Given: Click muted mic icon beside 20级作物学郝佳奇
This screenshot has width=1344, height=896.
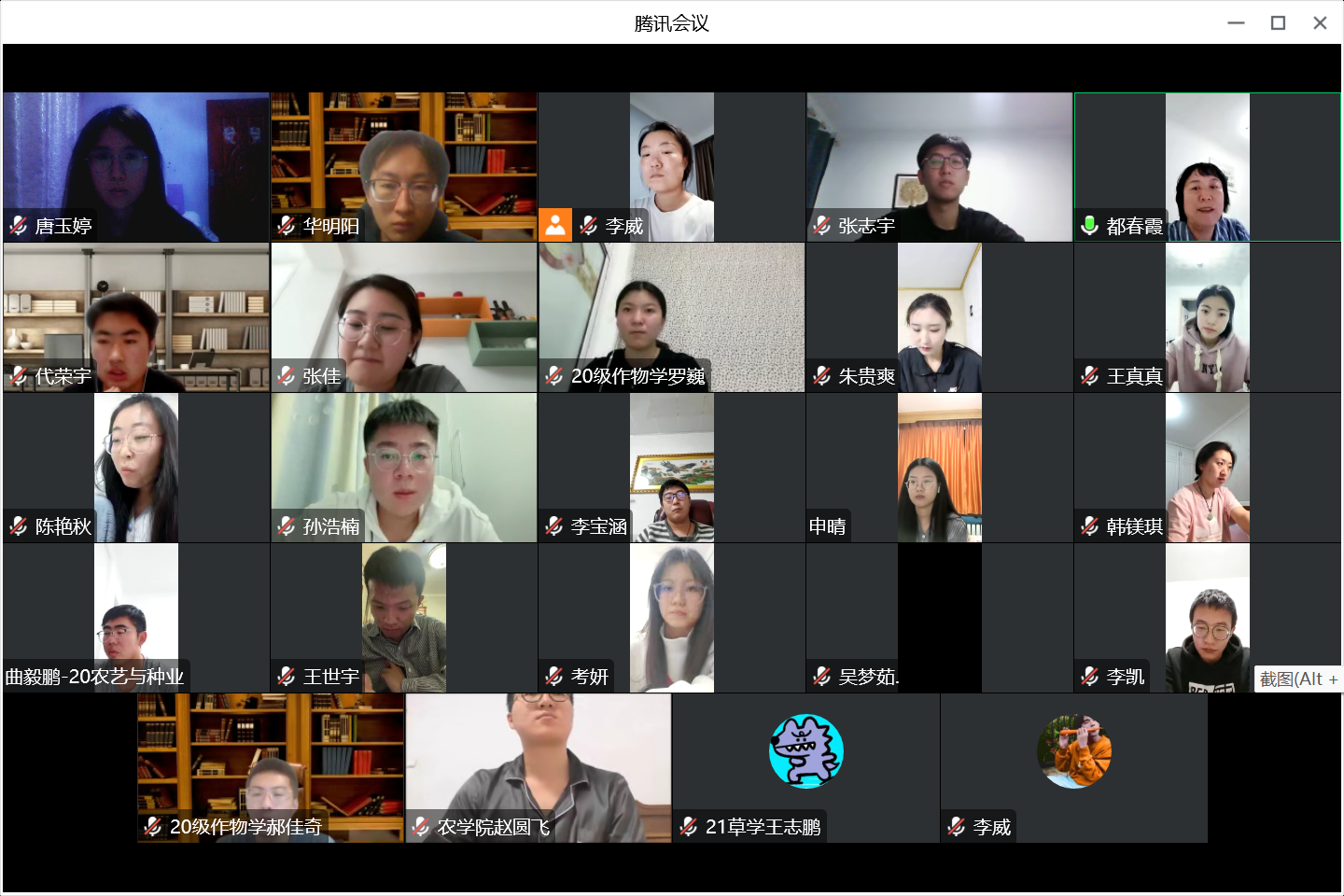Looking at the screenshot, I should (153, 826).
